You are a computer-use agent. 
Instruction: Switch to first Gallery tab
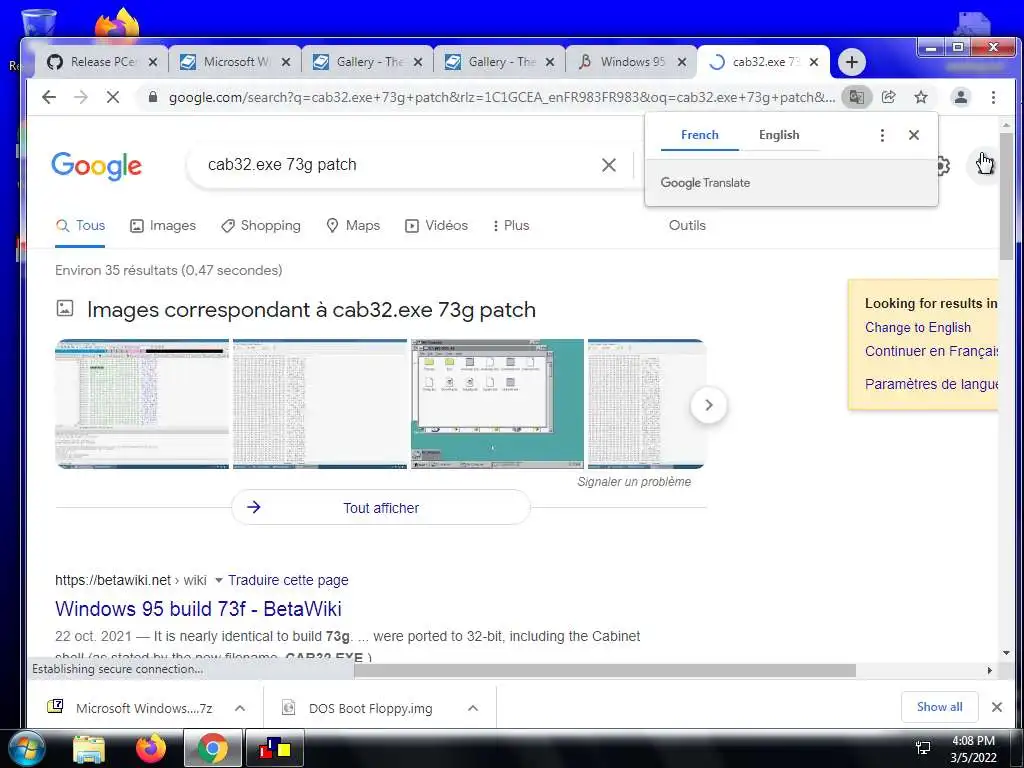[x=368, y=62]
